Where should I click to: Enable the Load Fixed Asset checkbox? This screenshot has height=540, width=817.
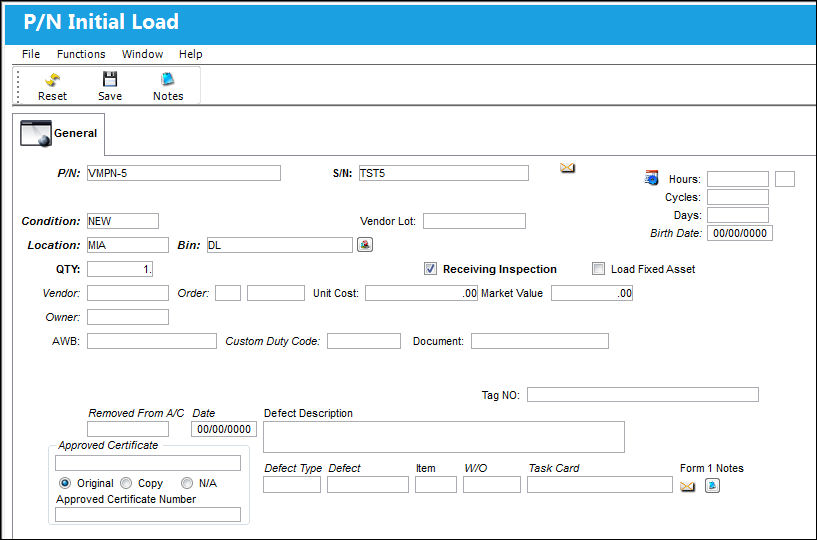tap(599, 269)
